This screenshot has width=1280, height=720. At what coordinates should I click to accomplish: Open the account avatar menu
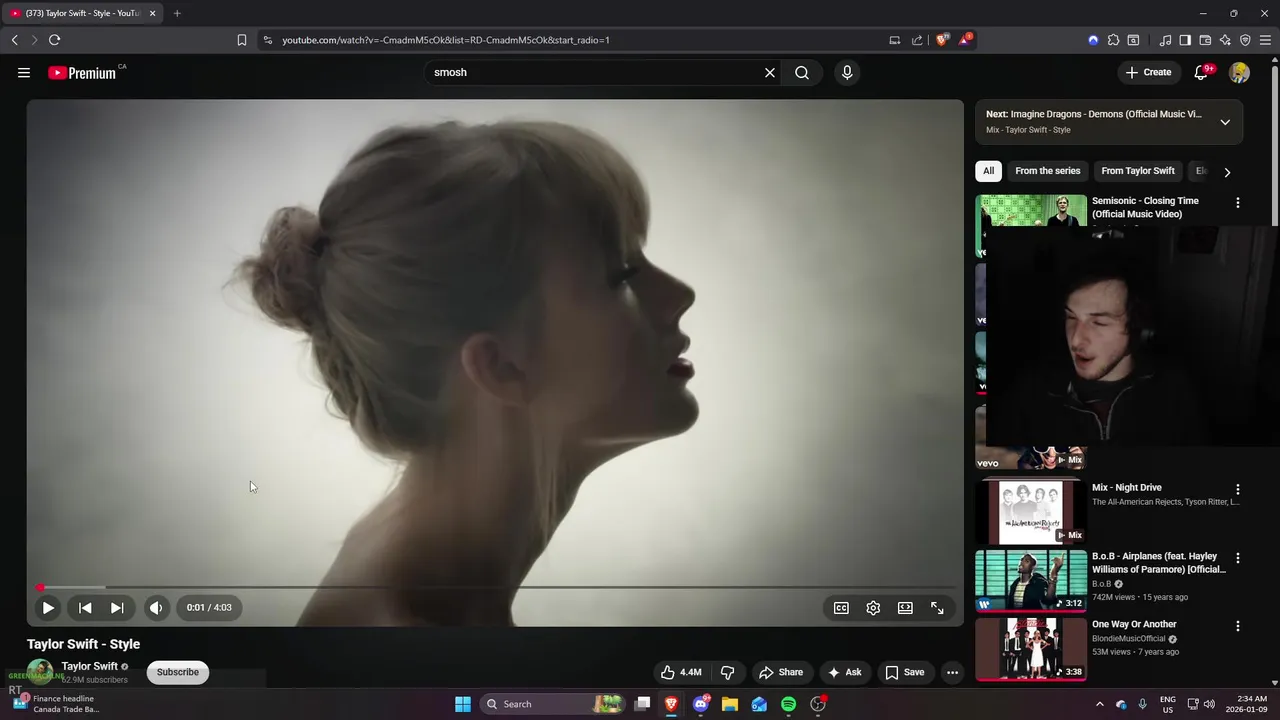[x=1240, y=72]
